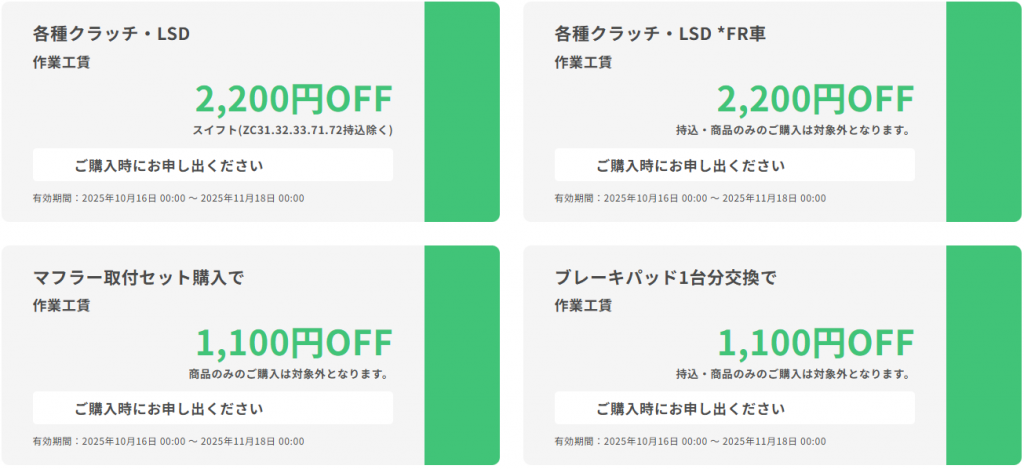1024x469 pixels.
Task: Click the purchase-request button on the Swift clutch/LSD coupon
Action: [212, 165]
